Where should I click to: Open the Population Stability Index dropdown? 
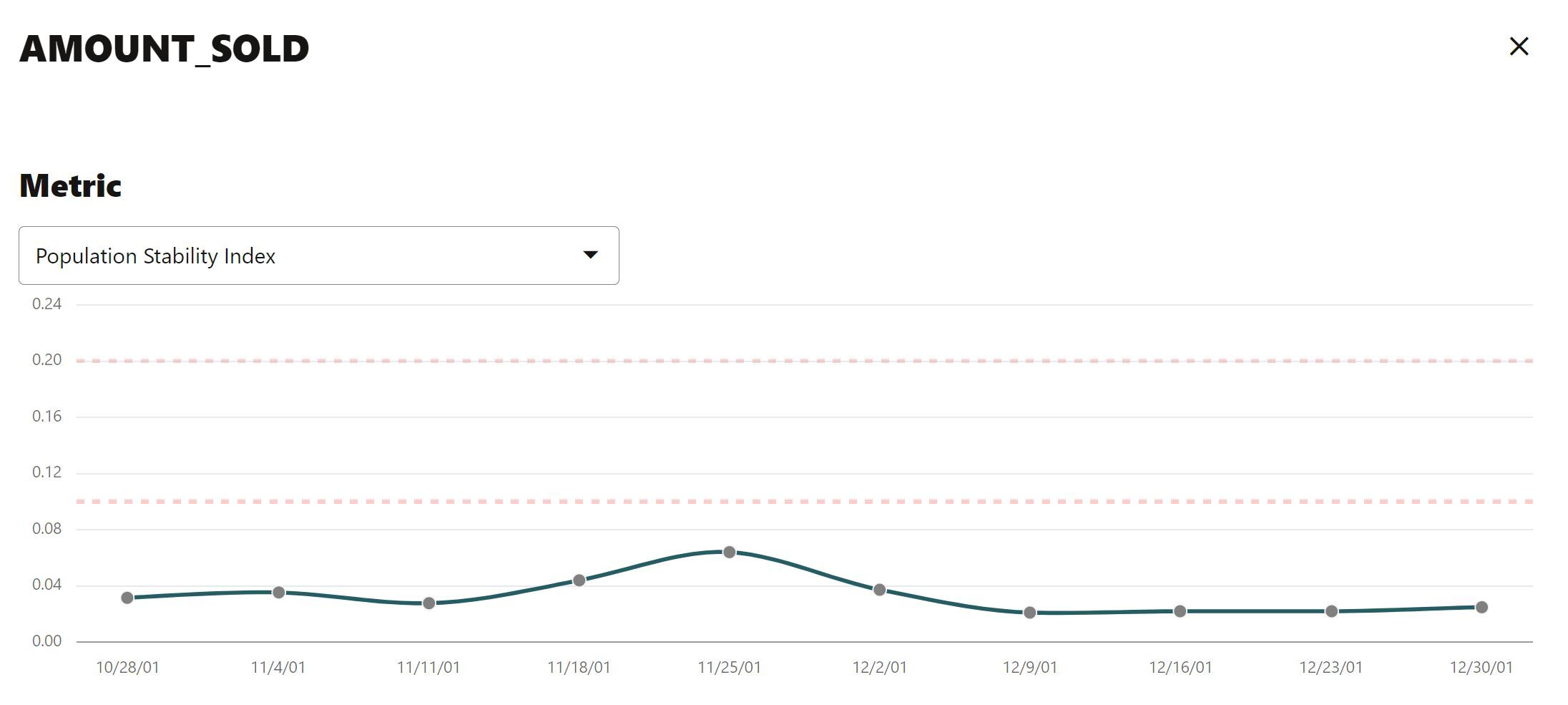click(318, 256)
